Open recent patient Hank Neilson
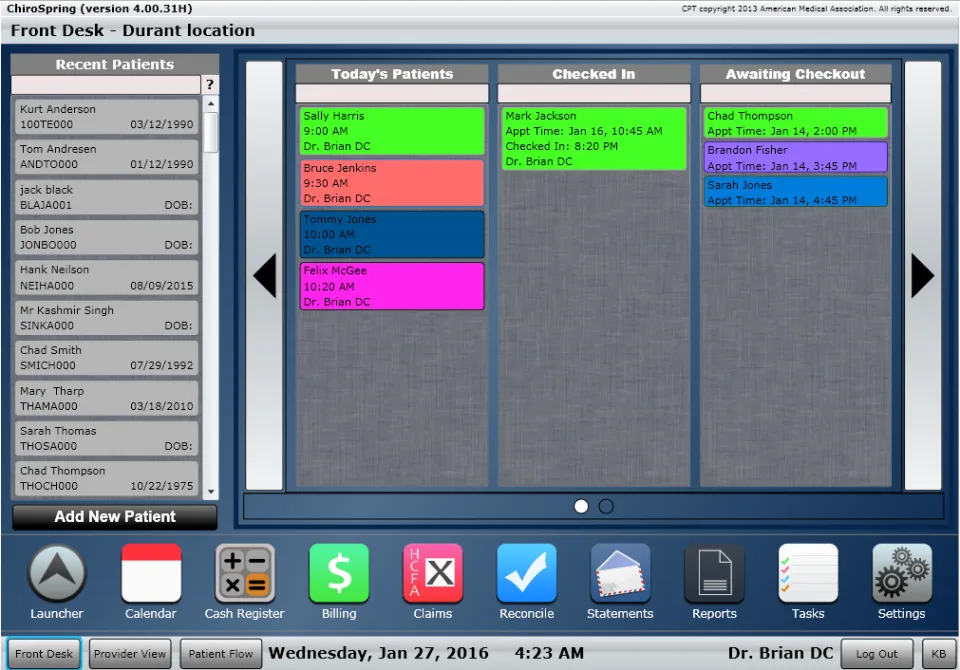The height and width of the screenshot is (670, 960). coord(107,277)
